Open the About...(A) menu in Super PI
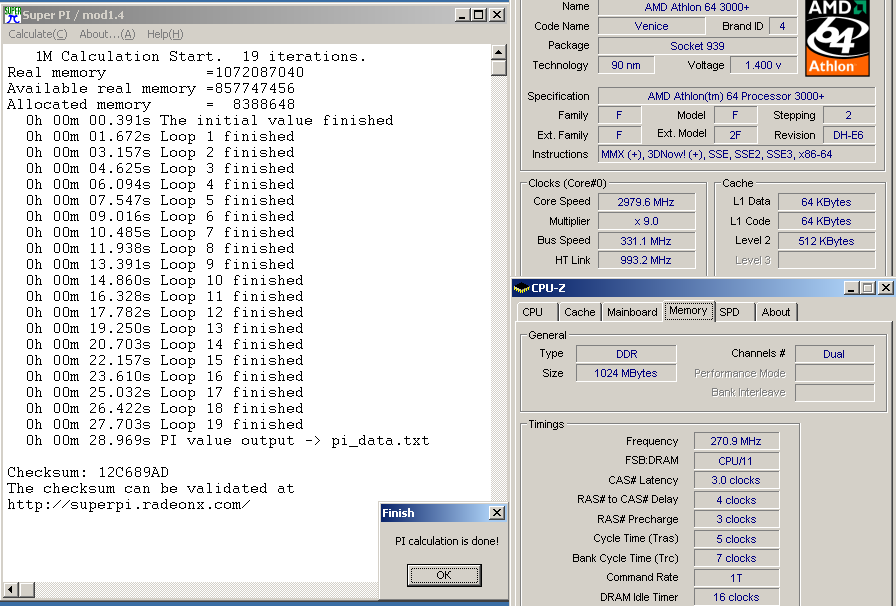 pos(107,34)
